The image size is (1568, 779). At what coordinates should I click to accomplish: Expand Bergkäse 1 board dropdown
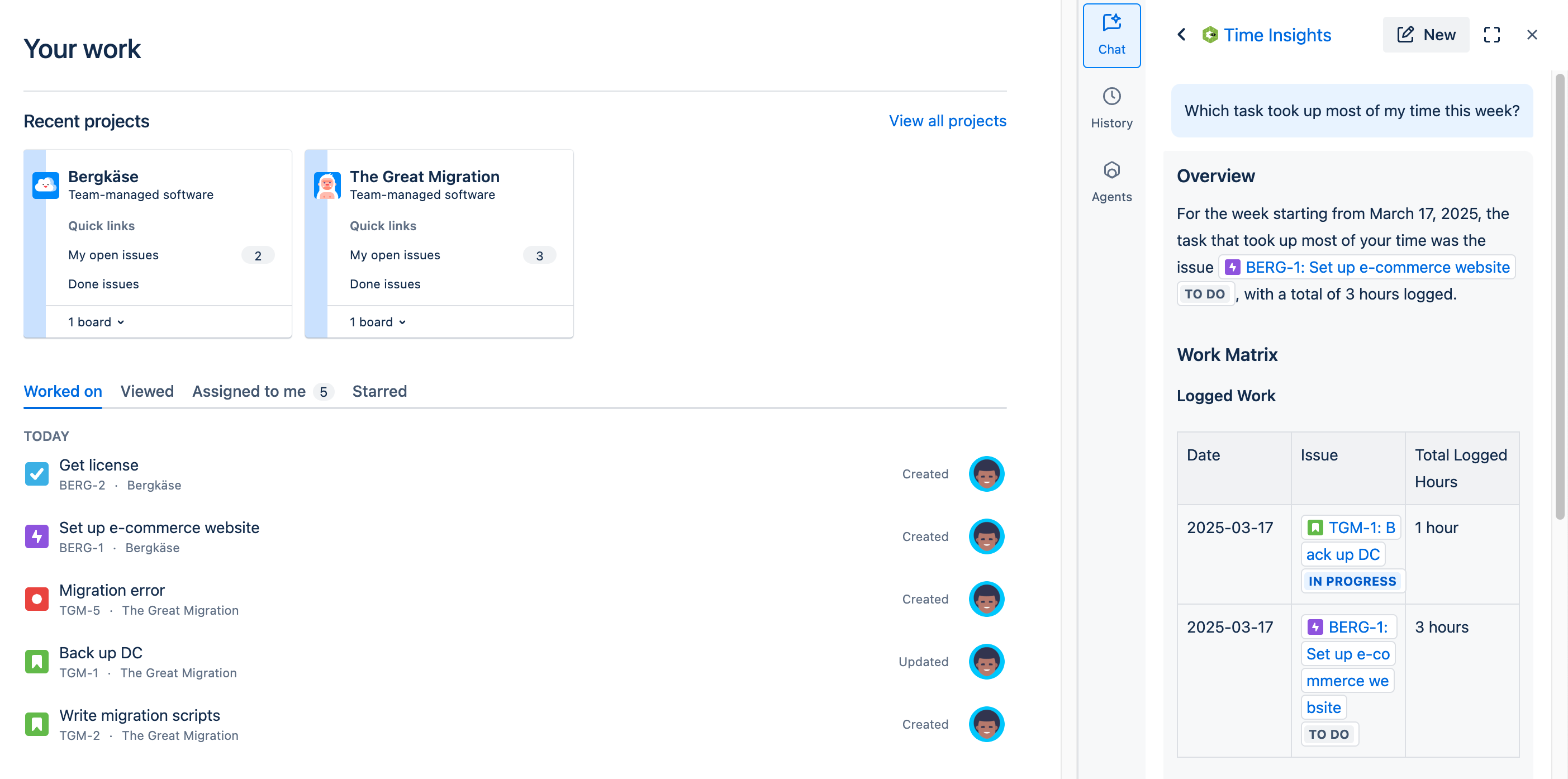click(96, 322)
